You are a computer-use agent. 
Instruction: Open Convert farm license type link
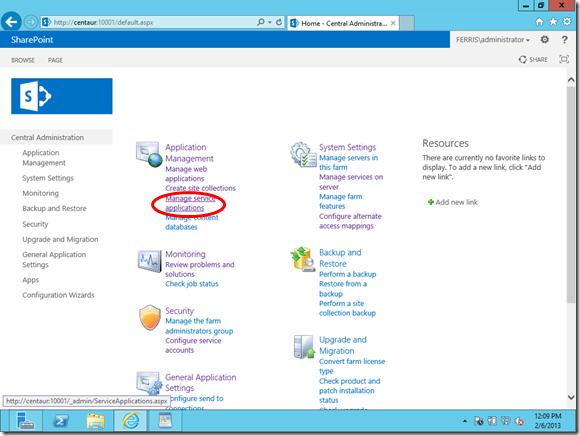point(352,366)
